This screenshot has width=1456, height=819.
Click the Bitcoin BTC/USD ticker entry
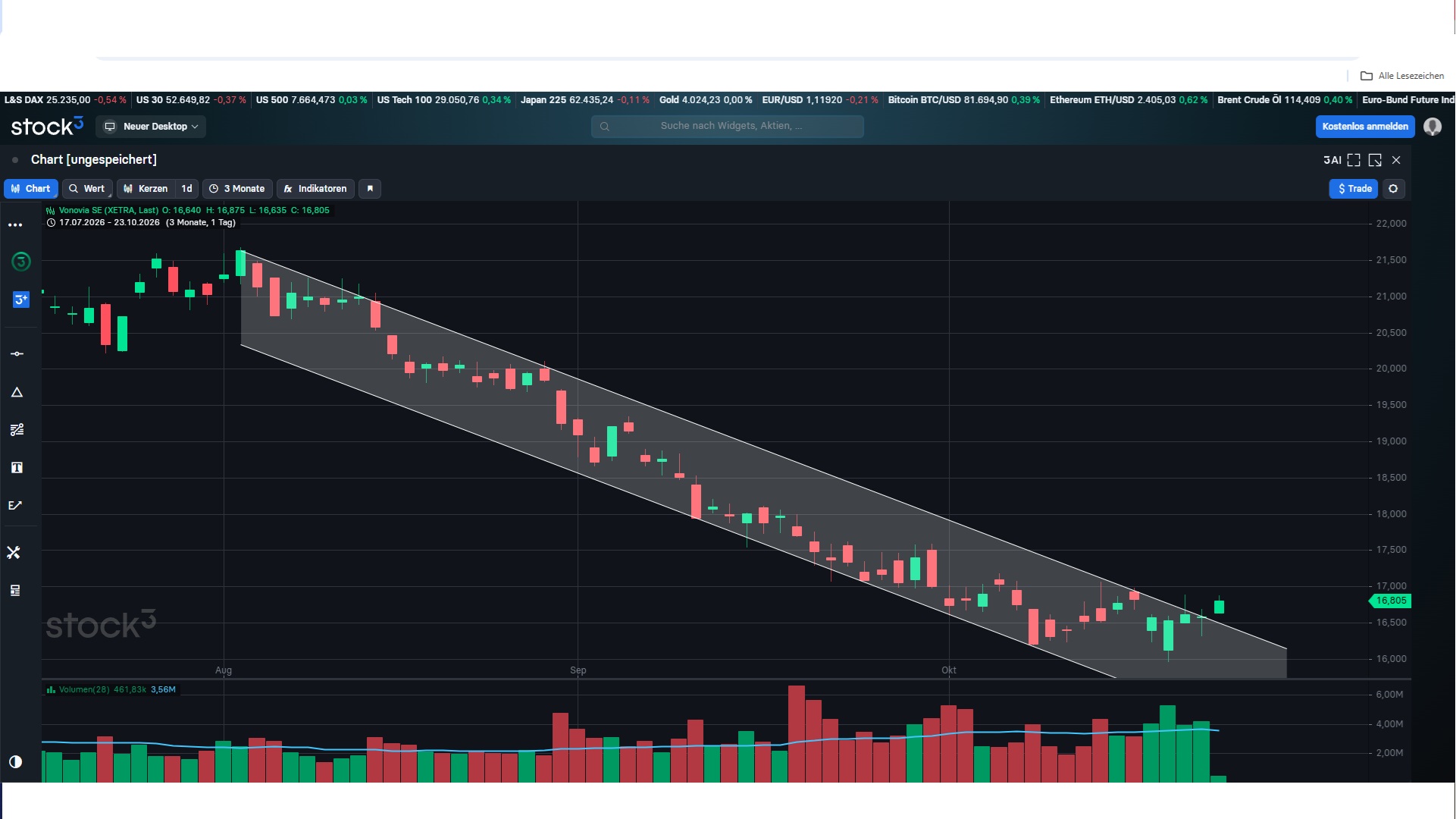pos(964,100)
